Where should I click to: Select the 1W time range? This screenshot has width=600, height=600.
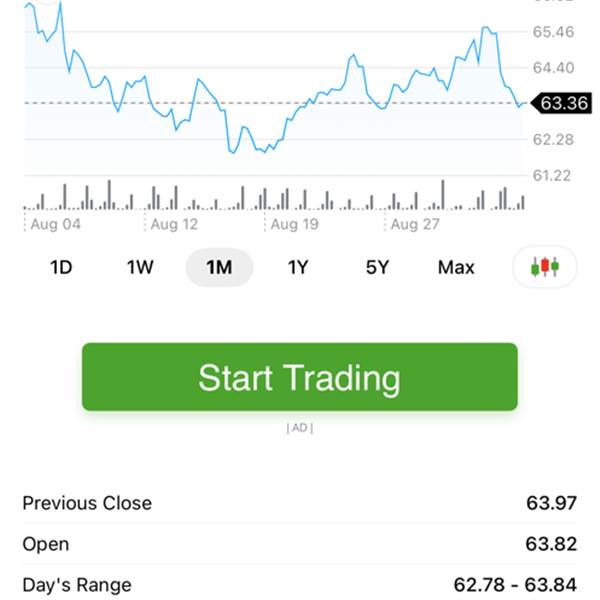(140, 267)
